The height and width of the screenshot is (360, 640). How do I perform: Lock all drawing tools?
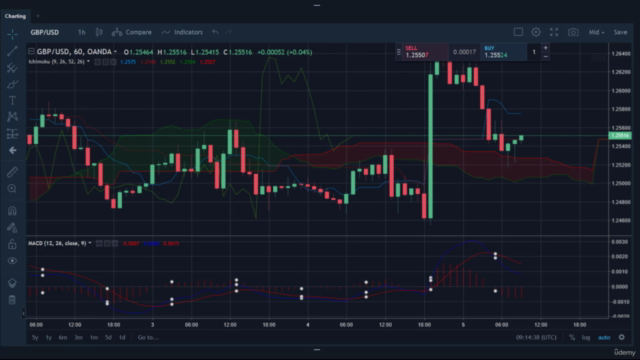point(12,244)
